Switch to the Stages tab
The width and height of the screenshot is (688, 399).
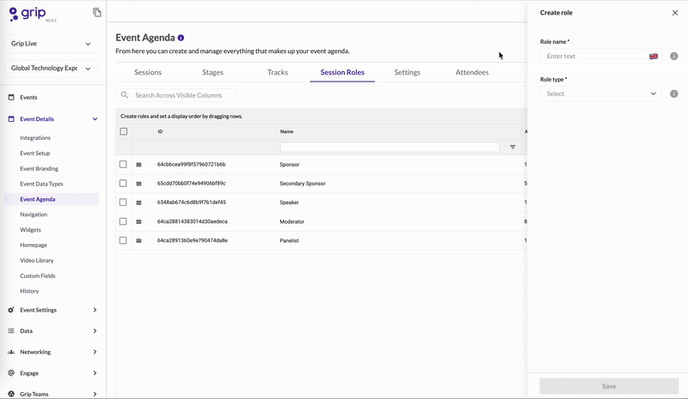point(213,72)
